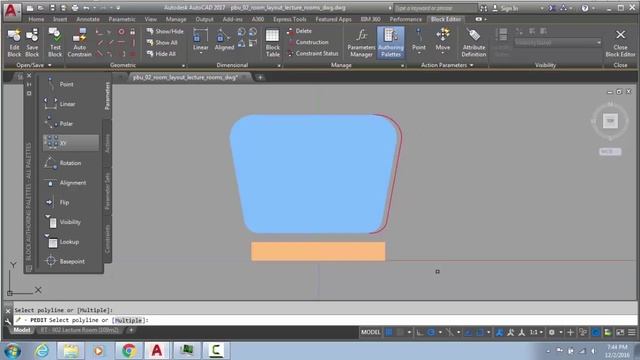Screen dimensions: 640x360
Task: Open the Block Table tool
Action: [x=272, y=43]
